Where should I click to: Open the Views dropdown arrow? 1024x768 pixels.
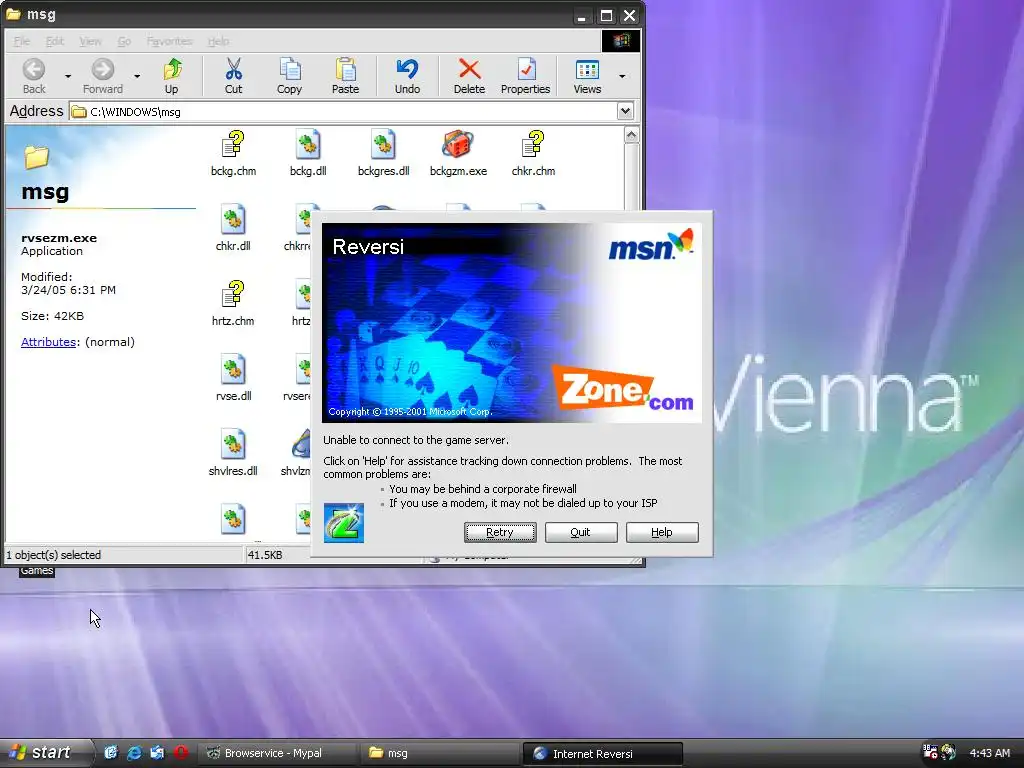coord(622,76)
